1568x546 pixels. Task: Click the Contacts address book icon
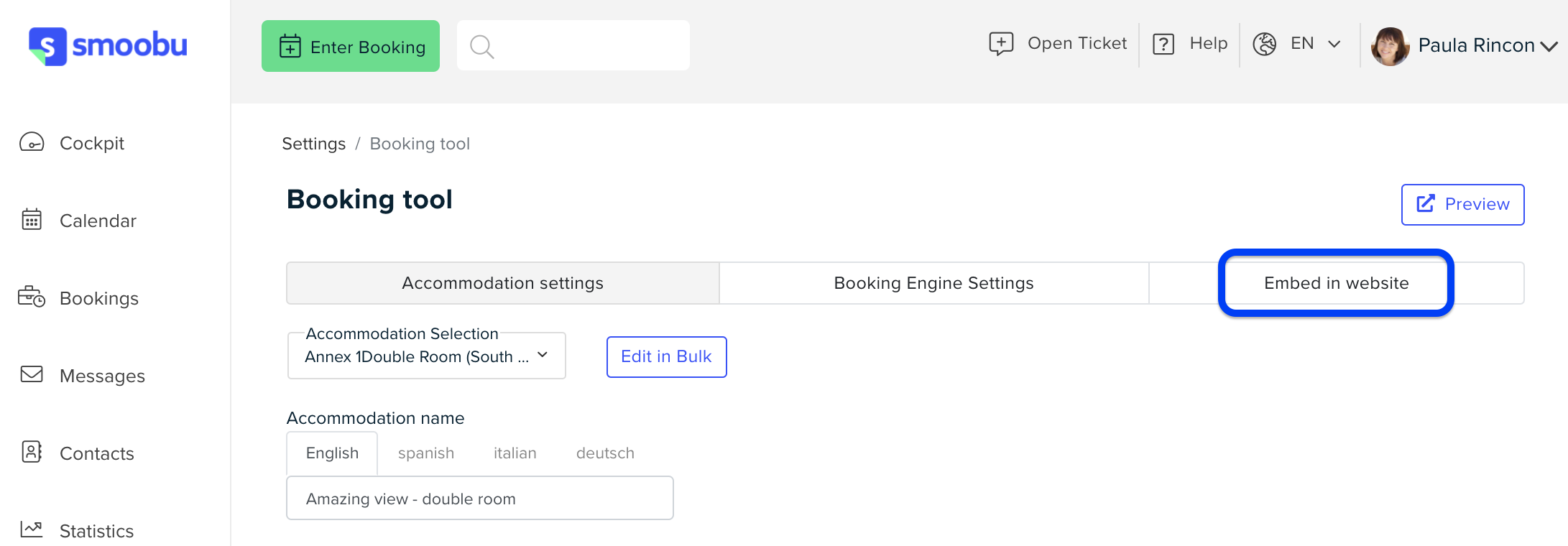pos(32,452)
